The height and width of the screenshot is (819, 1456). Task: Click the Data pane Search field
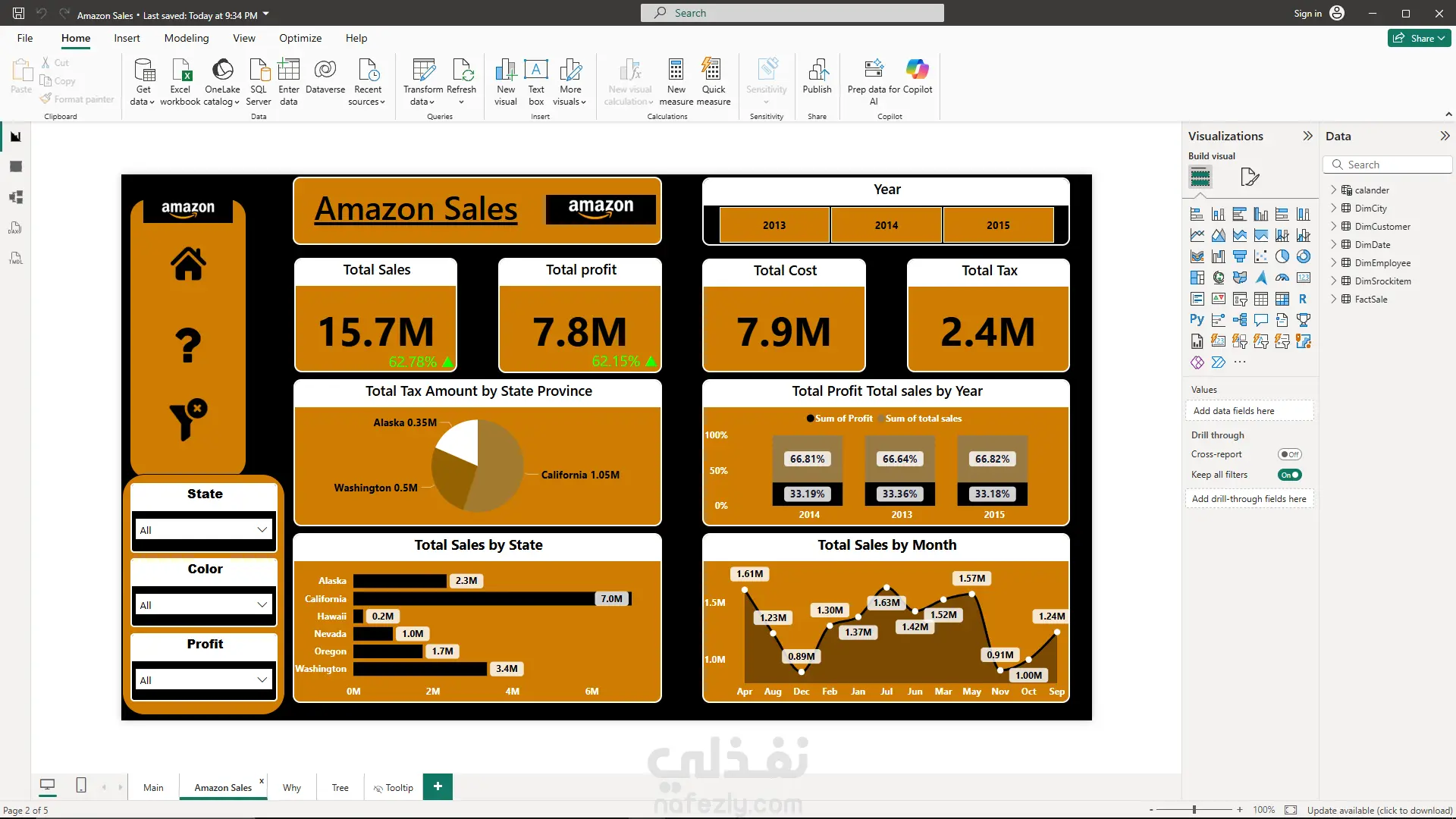click(x=1388, y=165)
